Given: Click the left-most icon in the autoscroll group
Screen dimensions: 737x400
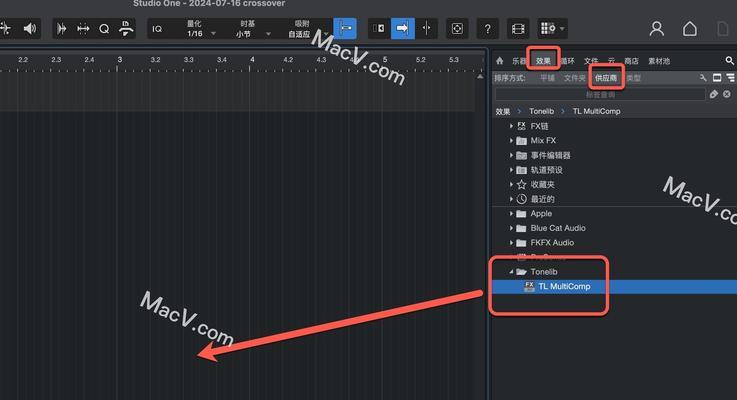Looking at the screenshot, I should click(379, 29).
